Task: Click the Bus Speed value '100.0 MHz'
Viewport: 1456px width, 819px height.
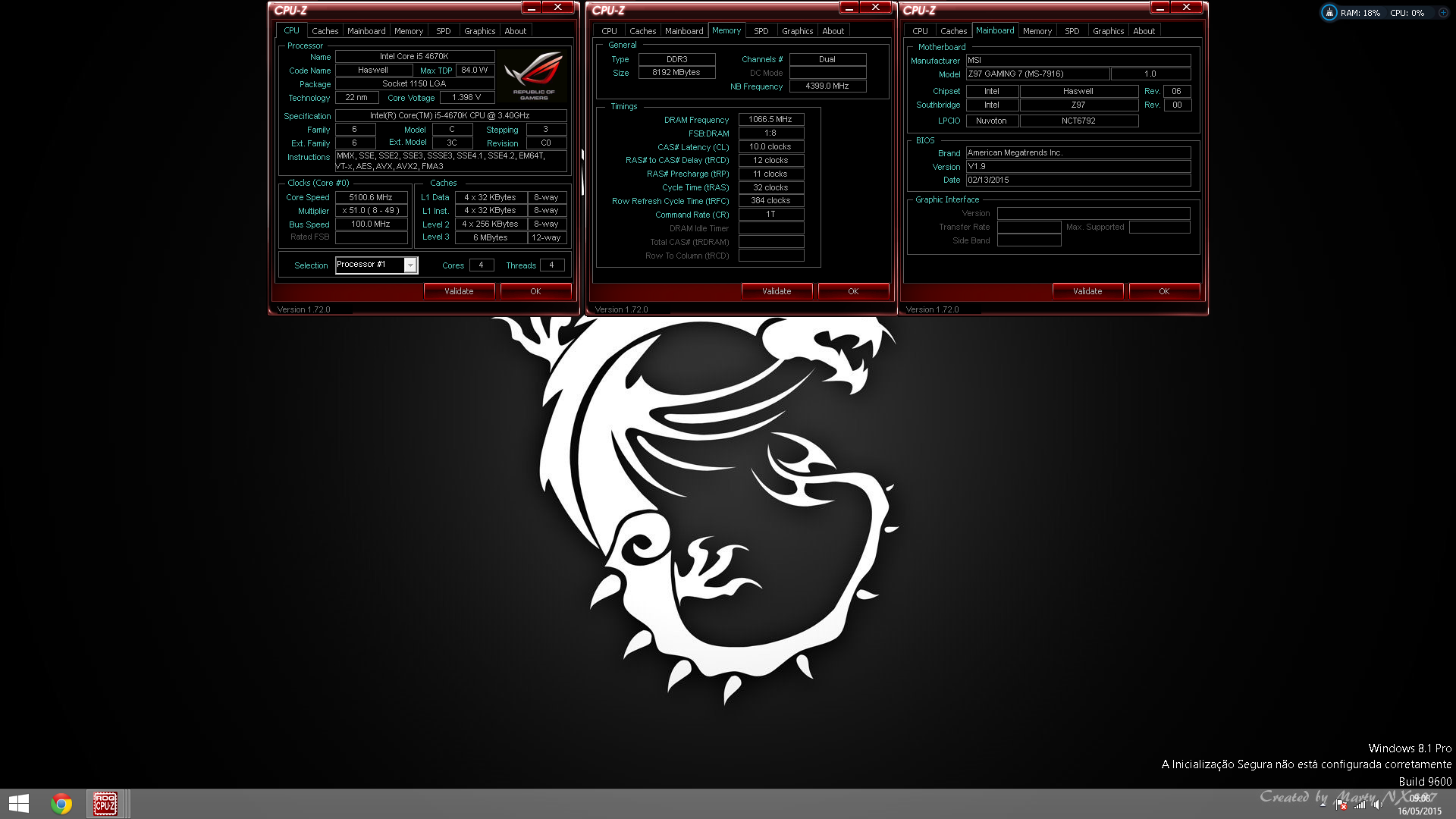Action: tap(371, 224)
